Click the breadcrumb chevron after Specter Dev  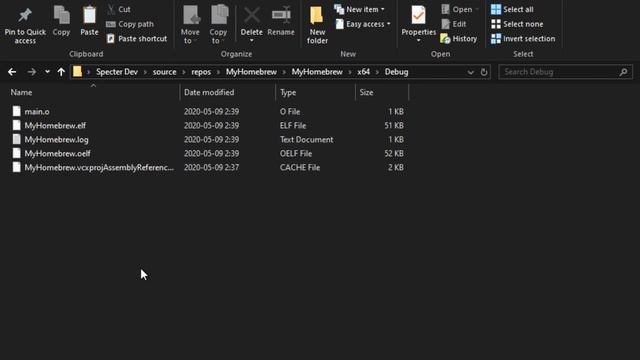point(145,72)
